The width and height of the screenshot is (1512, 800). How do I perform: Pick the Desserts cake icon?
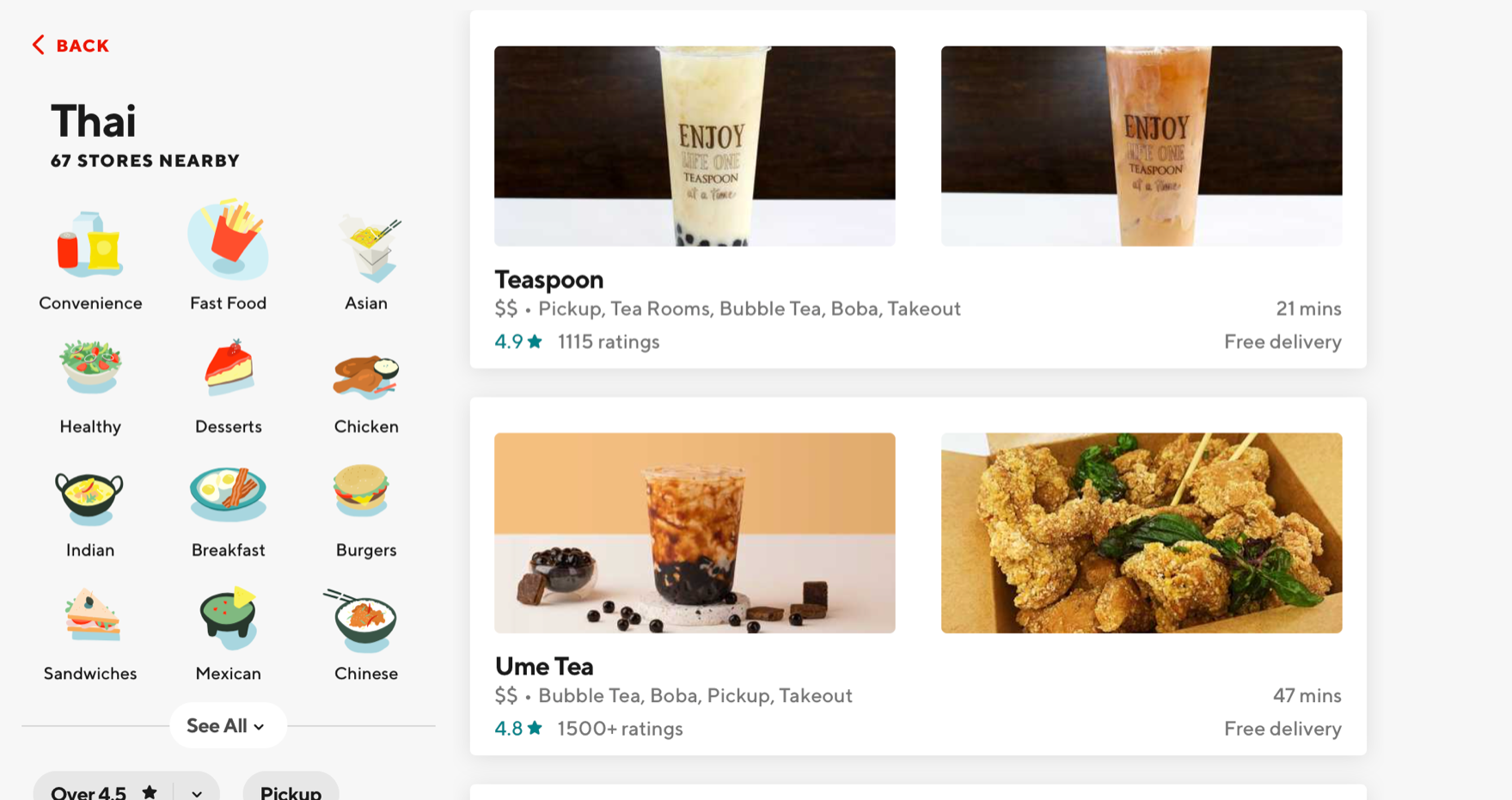click(229, 367)
